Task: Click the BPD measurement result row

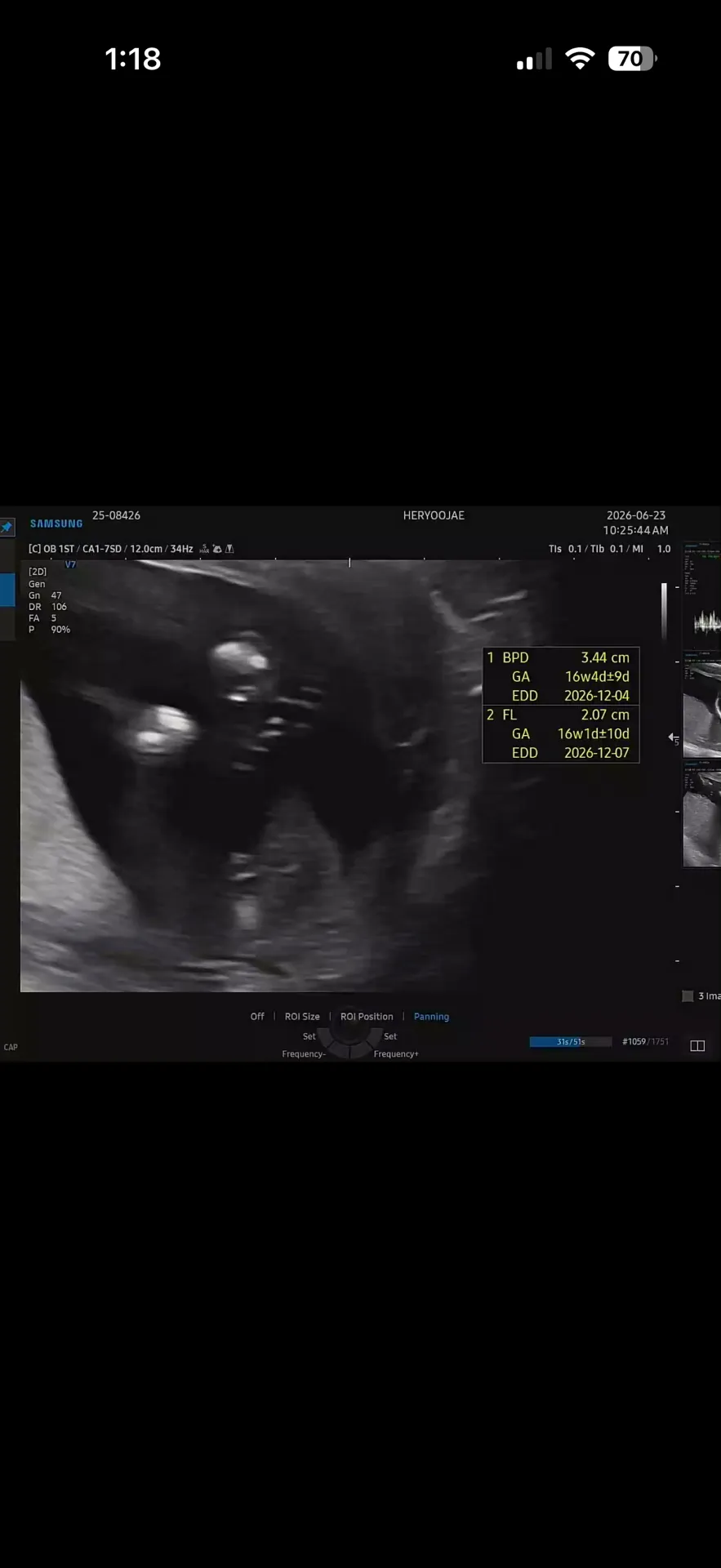Action: [x=560, y=657]
